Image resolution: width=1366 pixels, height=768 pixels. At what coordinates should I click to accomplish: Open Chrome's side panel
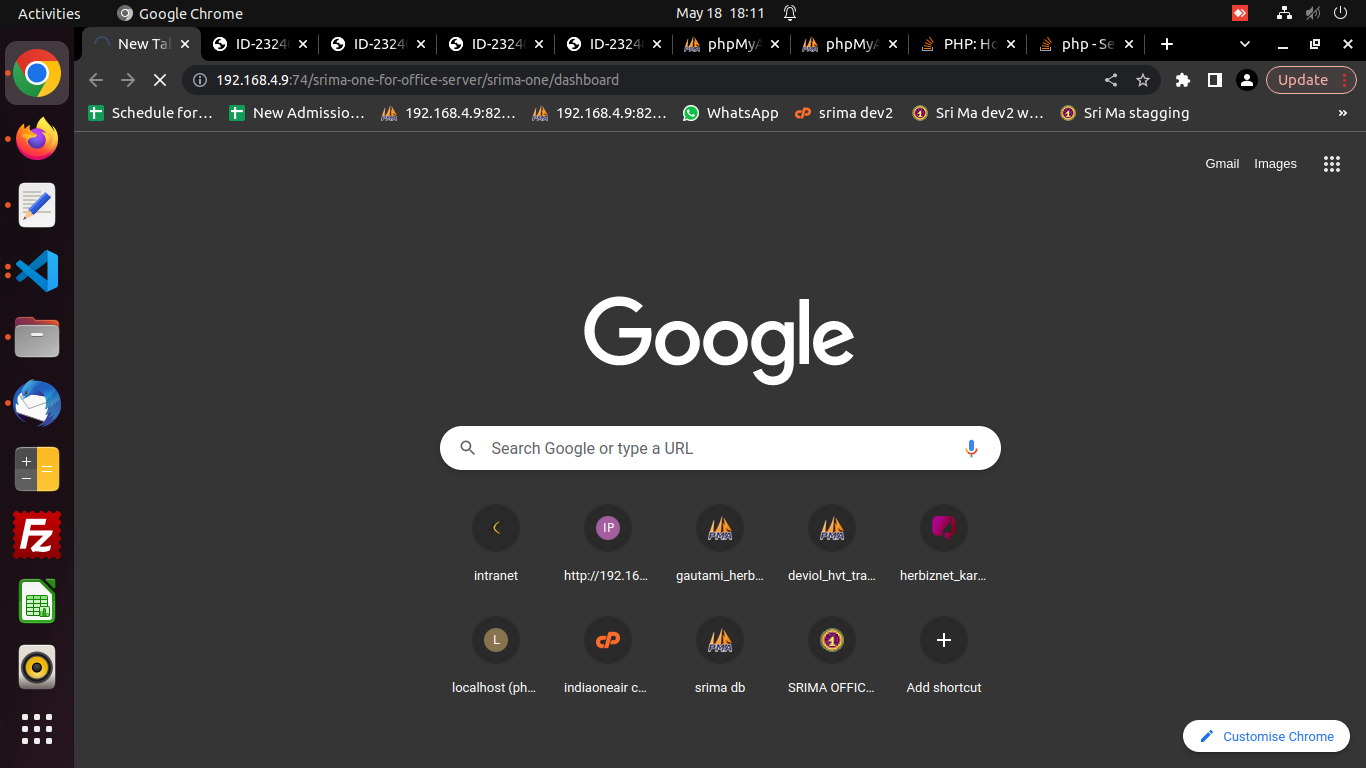1214,80
